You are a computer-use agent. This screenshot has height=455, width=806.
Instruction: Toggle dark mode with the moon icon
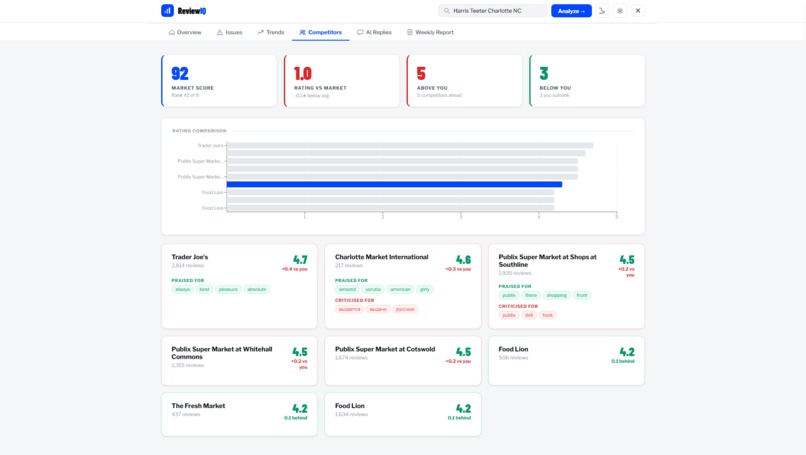602,11
